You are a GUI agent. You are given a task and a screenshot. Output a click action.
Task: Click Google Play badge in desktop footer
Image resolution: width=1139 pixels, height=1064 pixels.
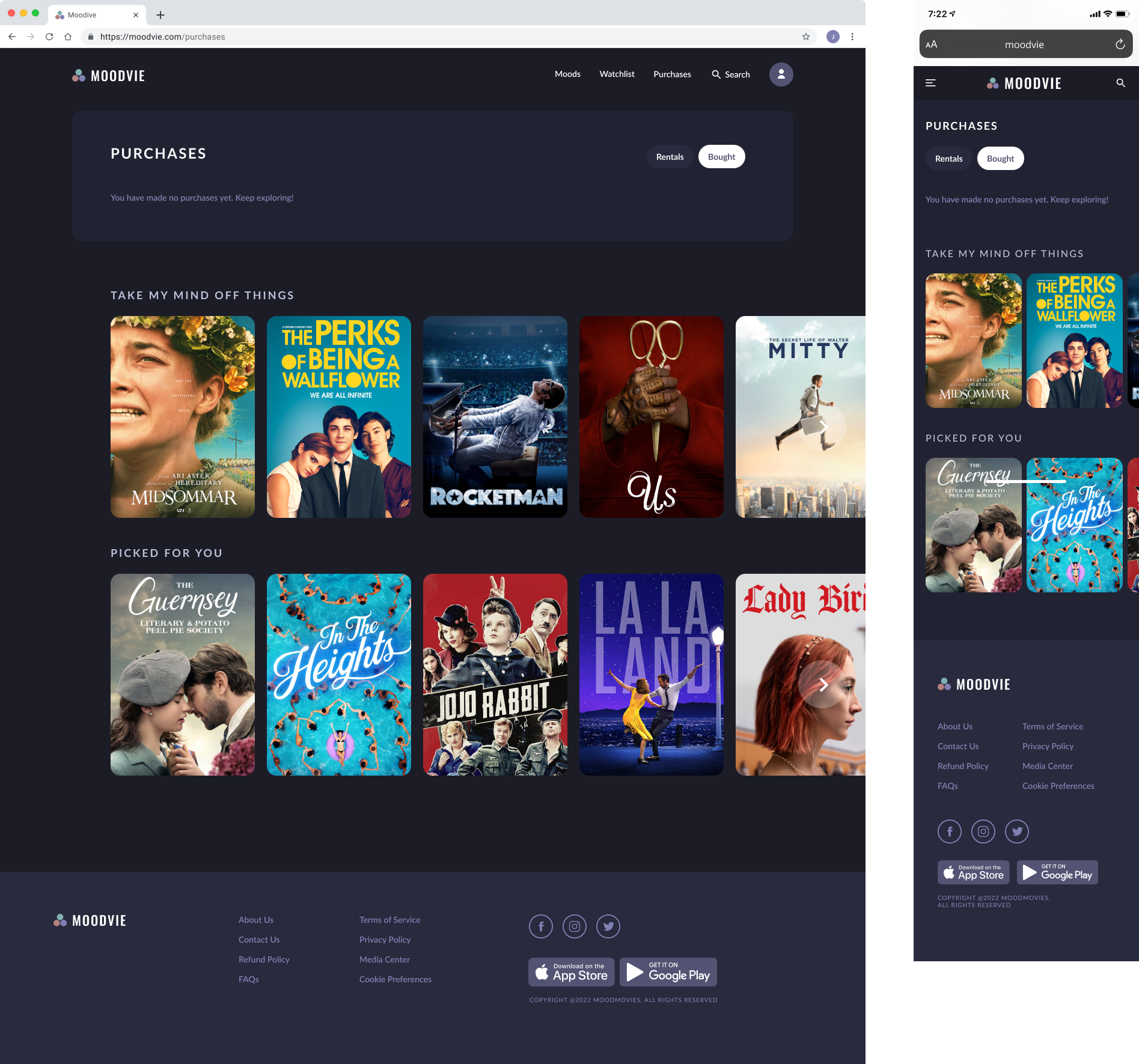point(668,972)
